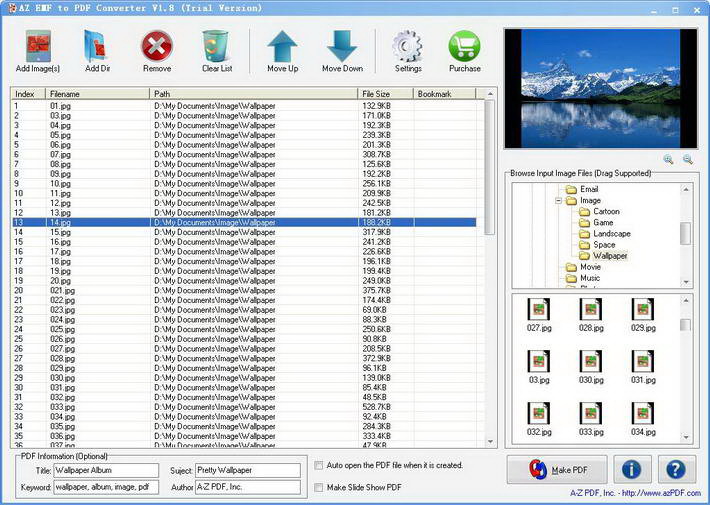Sort list by File Size column header
The height and width of the screenshot is (505, 710).
385,94
